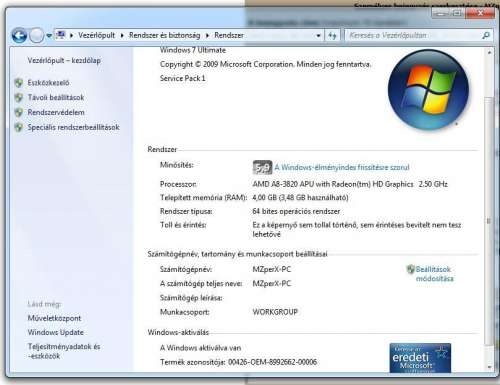The image size is (500, 385).
Task: Click the scrollbar down arrow
Action: (489, 367)
